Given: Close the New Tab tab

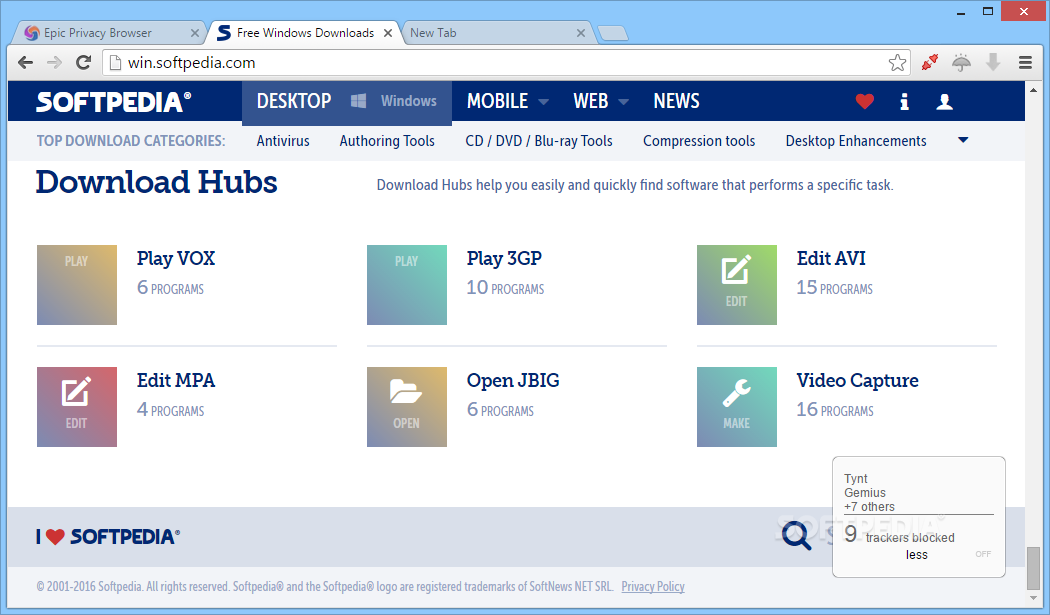Looking at the screenshot, I should coord(581,33).
